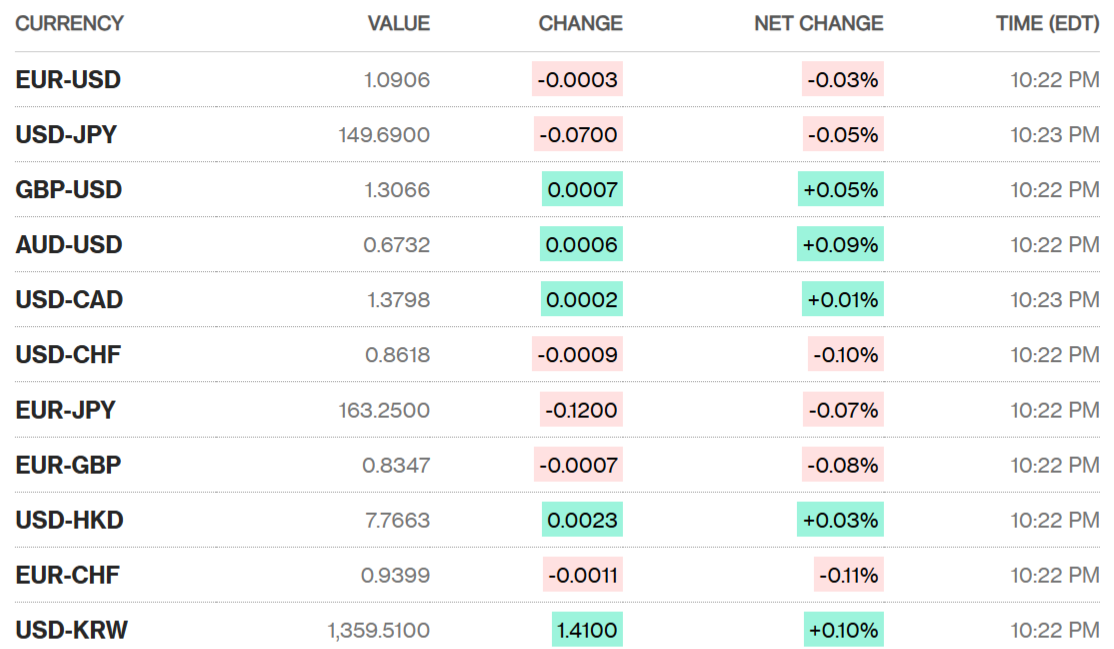The height and width of the screenshot is (649, 1114).
Task: Open the EUR-GBP currency link
Action: (x=68, y=465)
